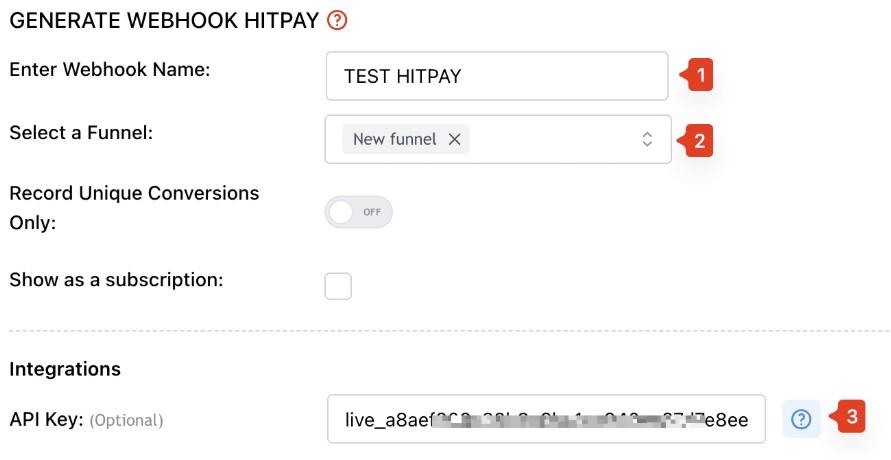The height and width of the screenshot is (460, 891).
Task: Check the Show as a subscription box
Action: [x=338, y=286]
